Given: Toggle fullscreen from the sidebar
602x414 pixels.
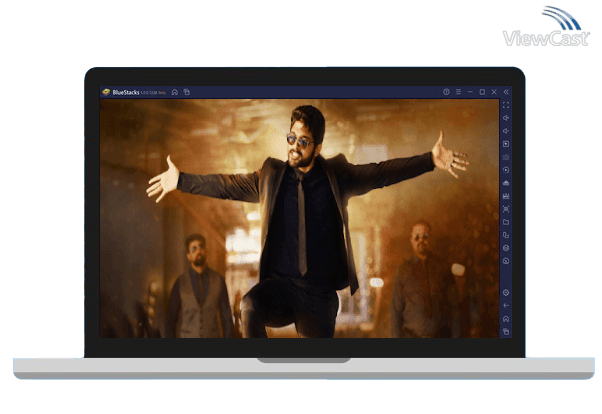Looking at the screenshot, I should coord(506,105).
